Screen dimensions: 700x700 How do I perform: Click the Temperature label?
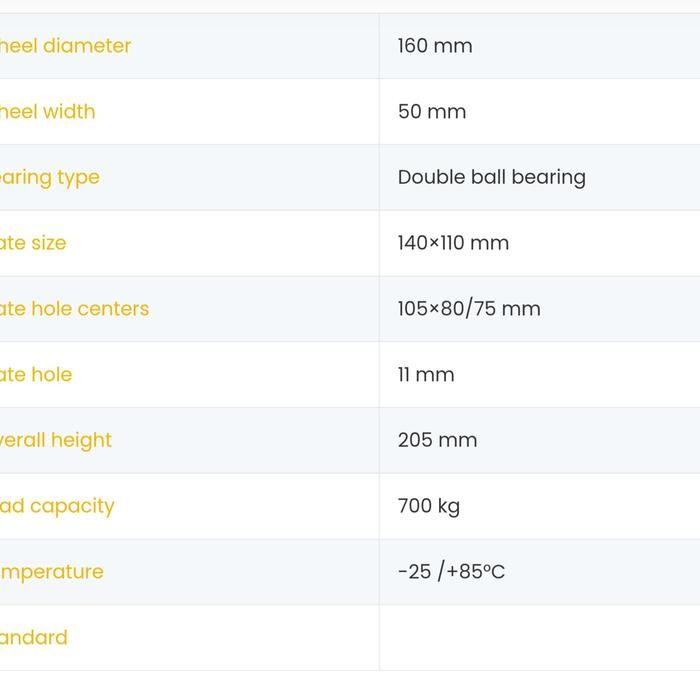pos(52,572)
